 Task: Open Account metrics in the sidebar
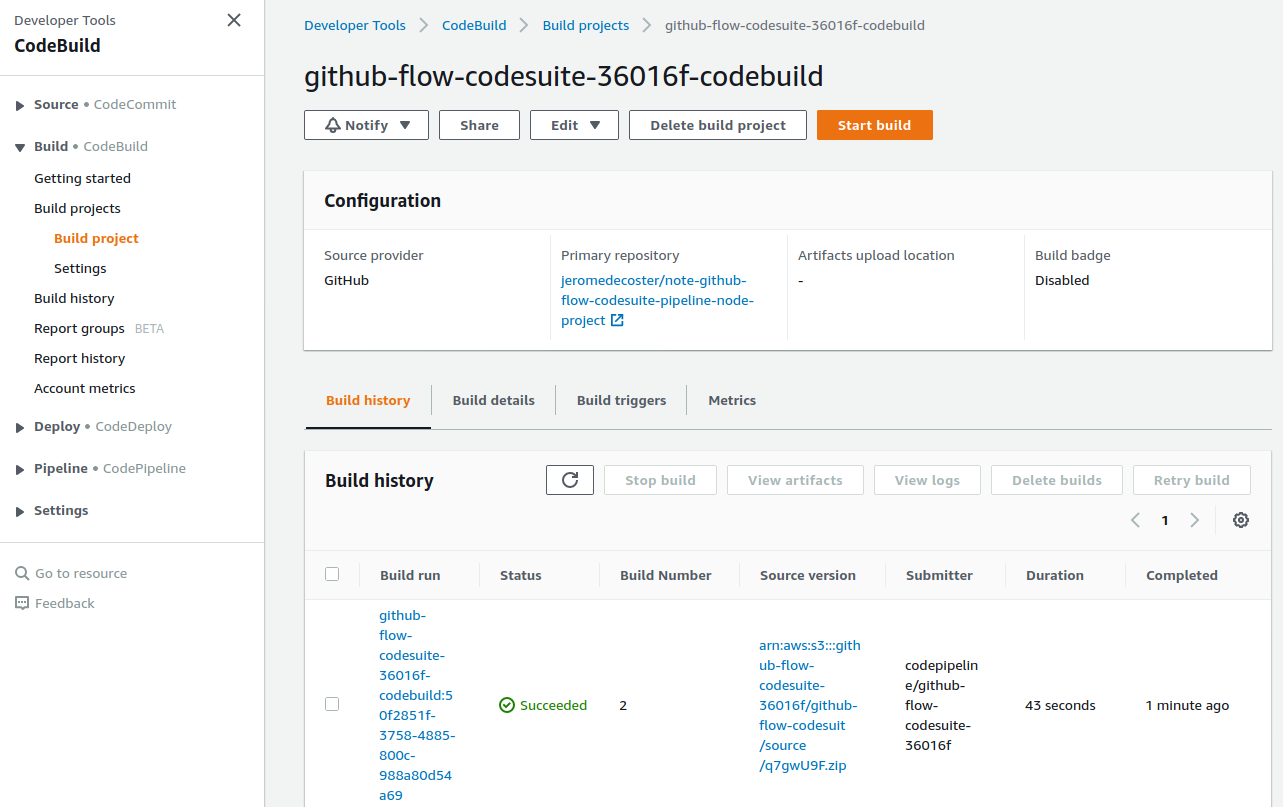[x=85, y=388]
